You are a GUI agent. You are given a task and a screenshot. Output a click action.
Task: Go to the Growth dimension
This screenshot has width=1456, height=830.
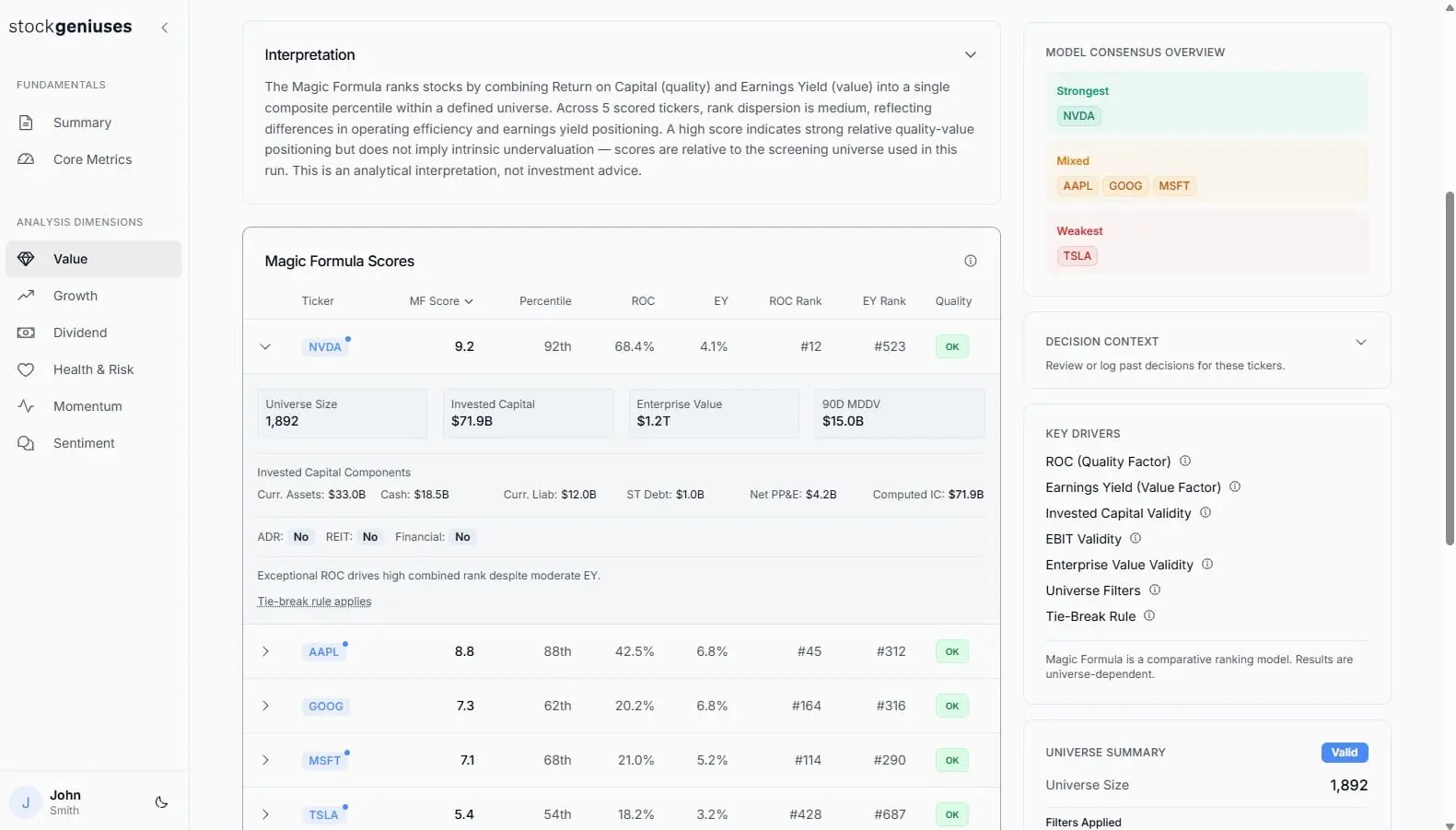tap(94, 296)
